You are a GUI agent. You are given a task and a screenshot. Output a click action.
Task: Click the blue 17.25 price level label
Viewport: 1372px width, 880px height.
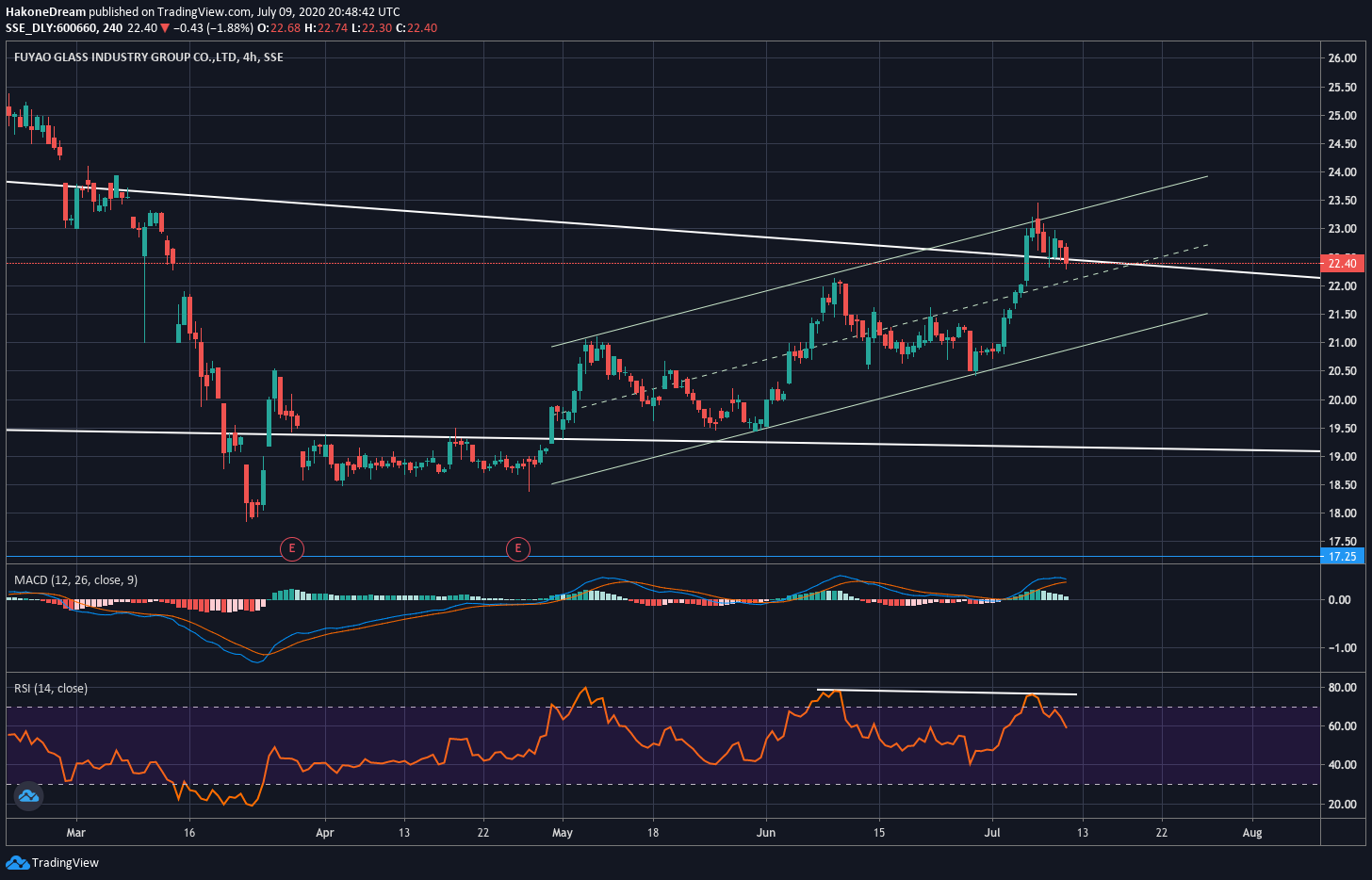pyautogui.click(x=1343, y=556)
